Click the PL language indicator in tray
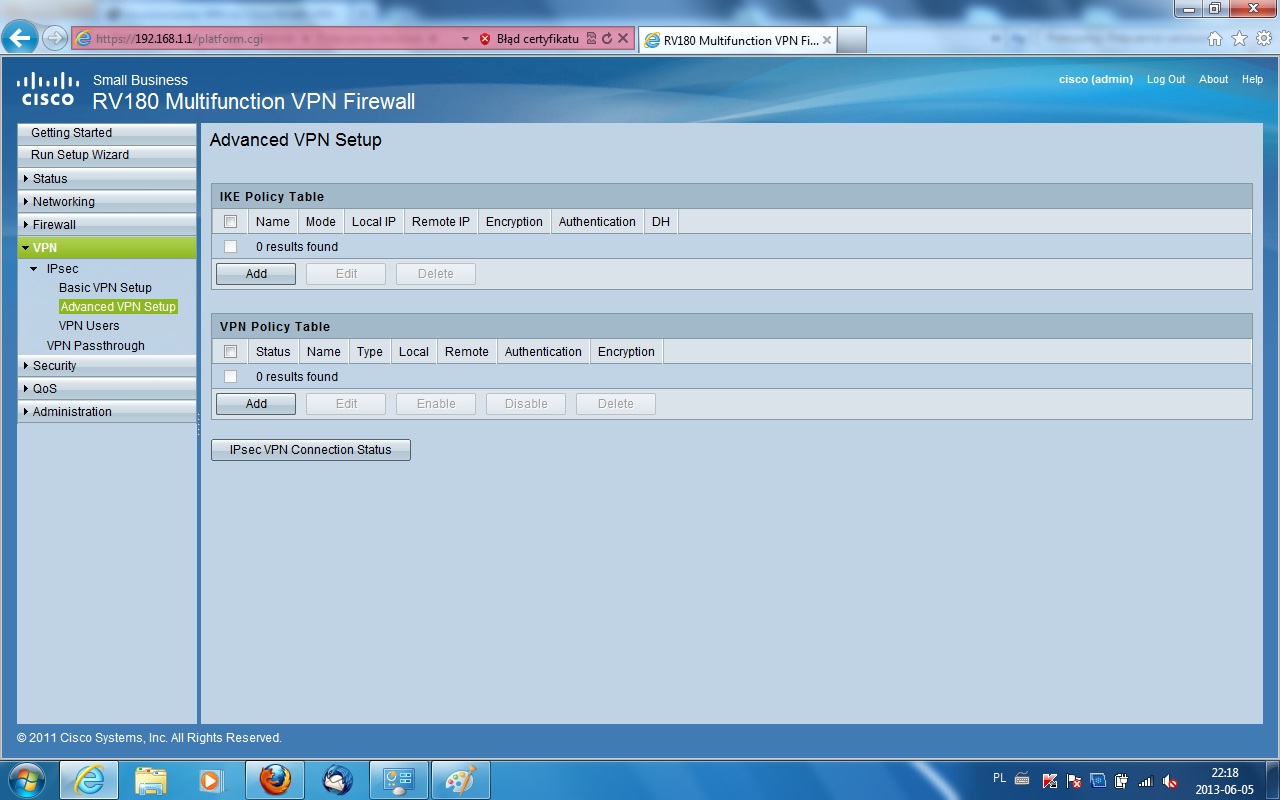 [x=1000, y=778]
